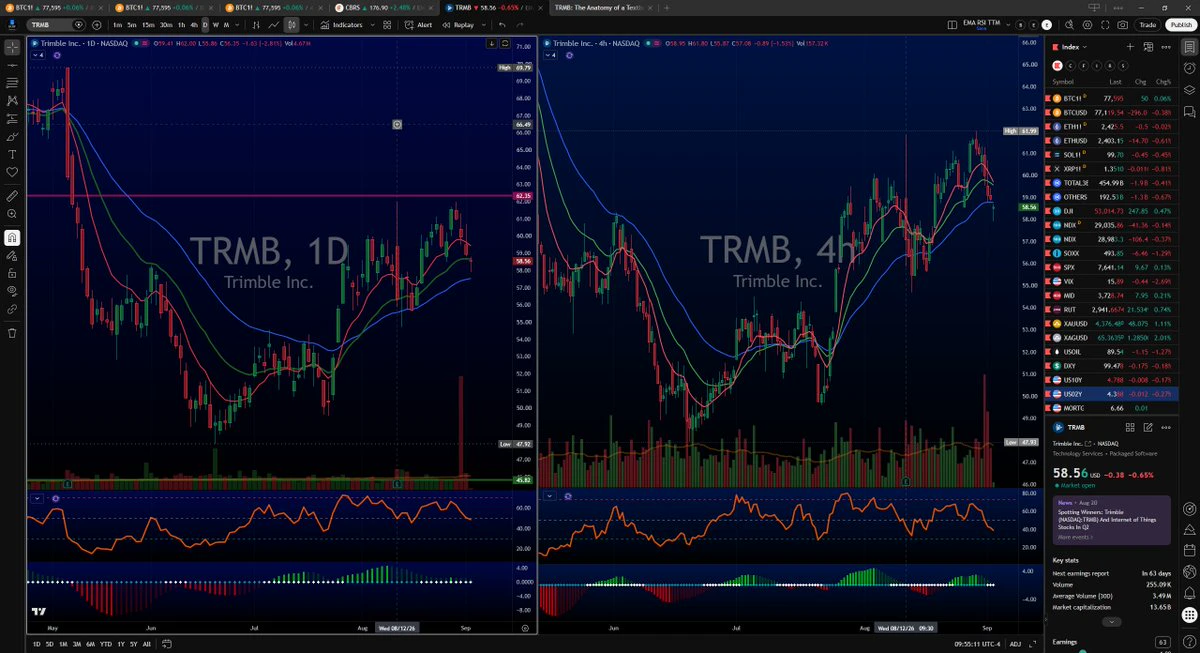Open the zoom-in magnifier tool
Image resolution: width=1200 pixels, height=653 pixels.
(12, 213)
